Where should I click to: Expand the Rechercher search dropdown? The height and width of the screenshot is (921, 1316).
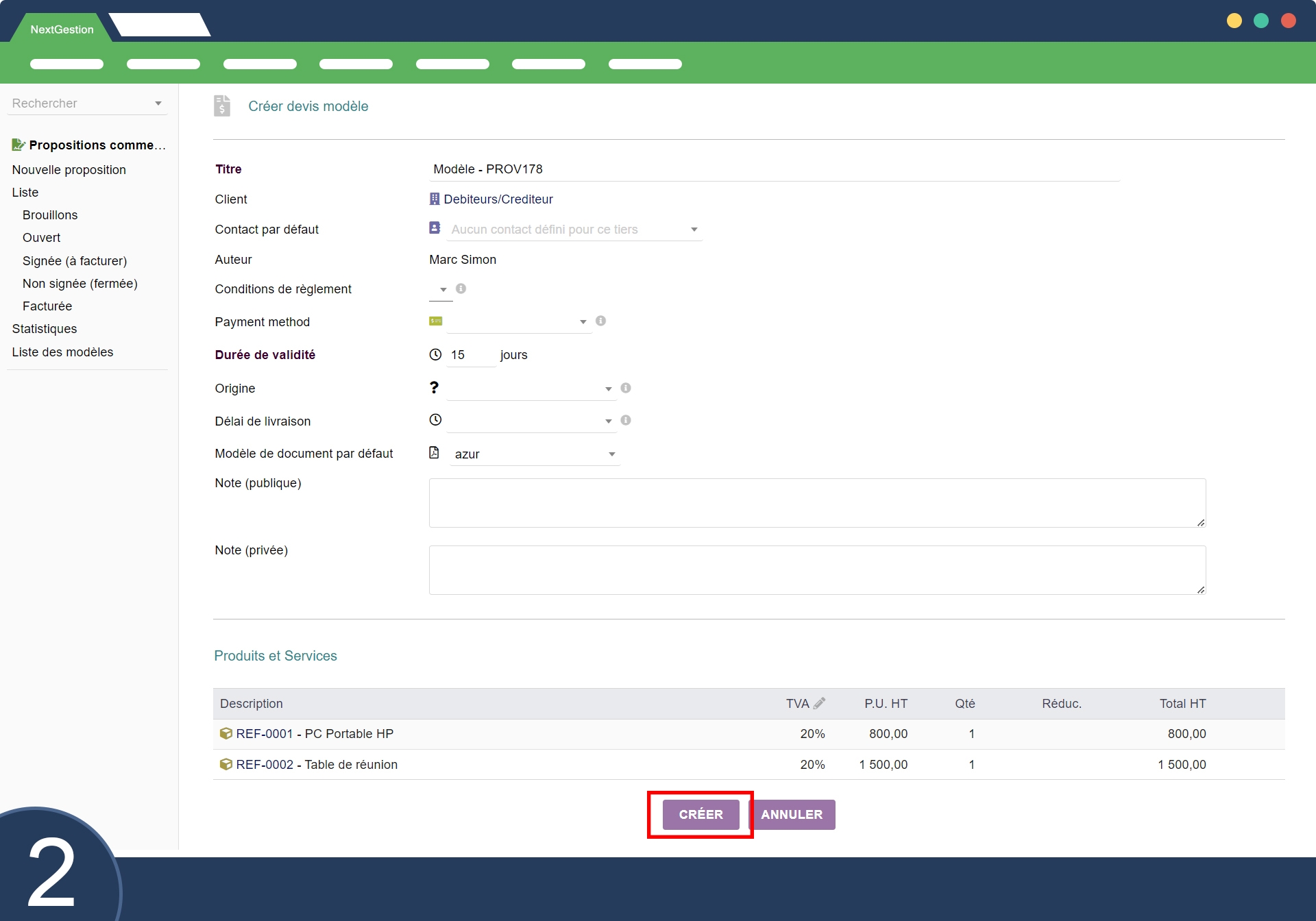tap(158, 103)
